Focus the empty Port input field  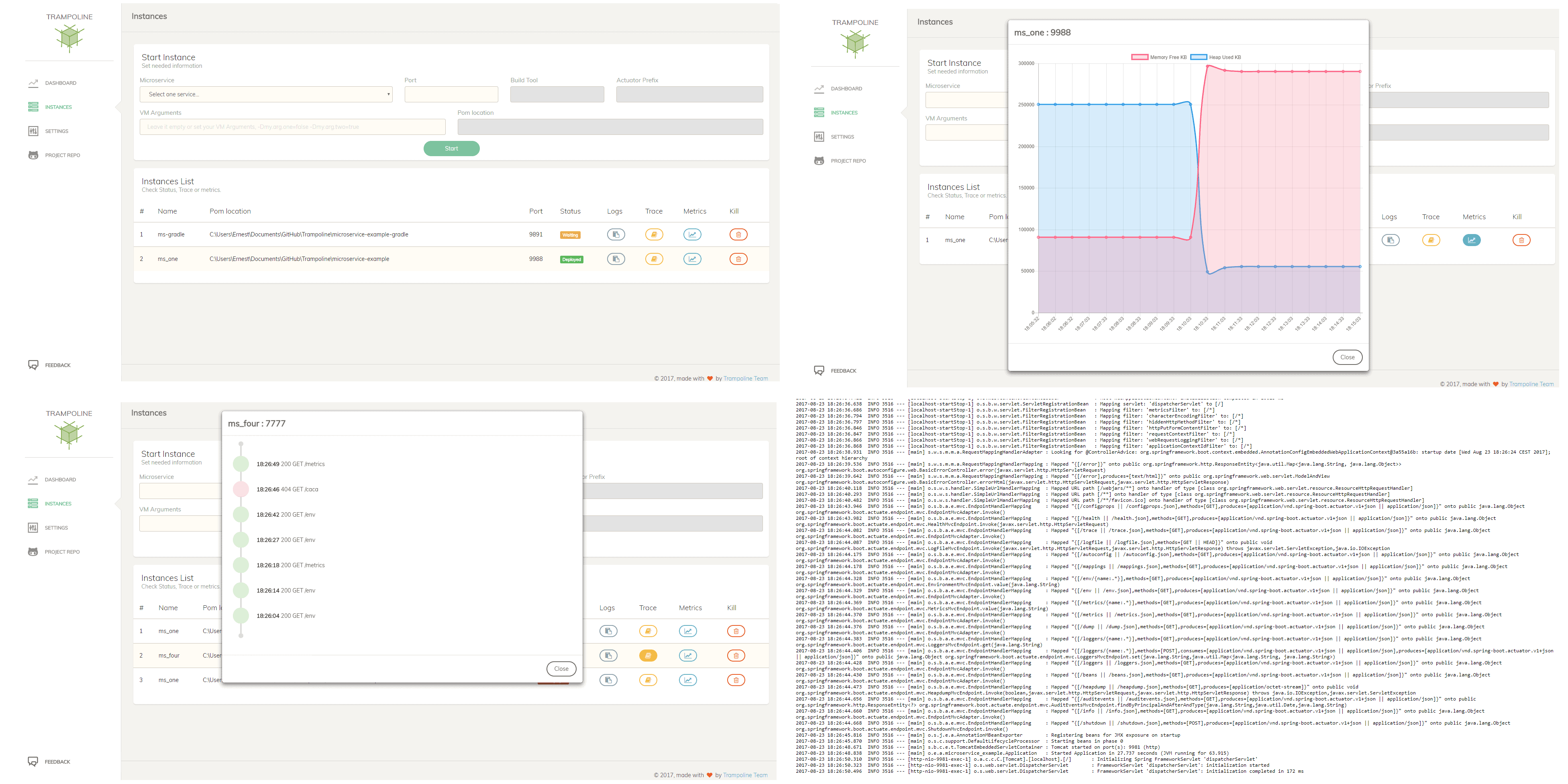click(x=451, y=94)
